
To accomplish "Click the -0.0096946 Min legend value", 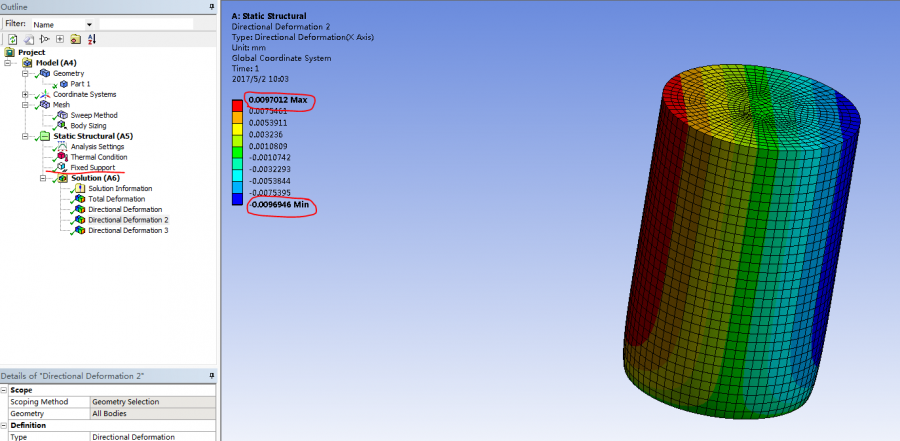I will tap(277, 205).
